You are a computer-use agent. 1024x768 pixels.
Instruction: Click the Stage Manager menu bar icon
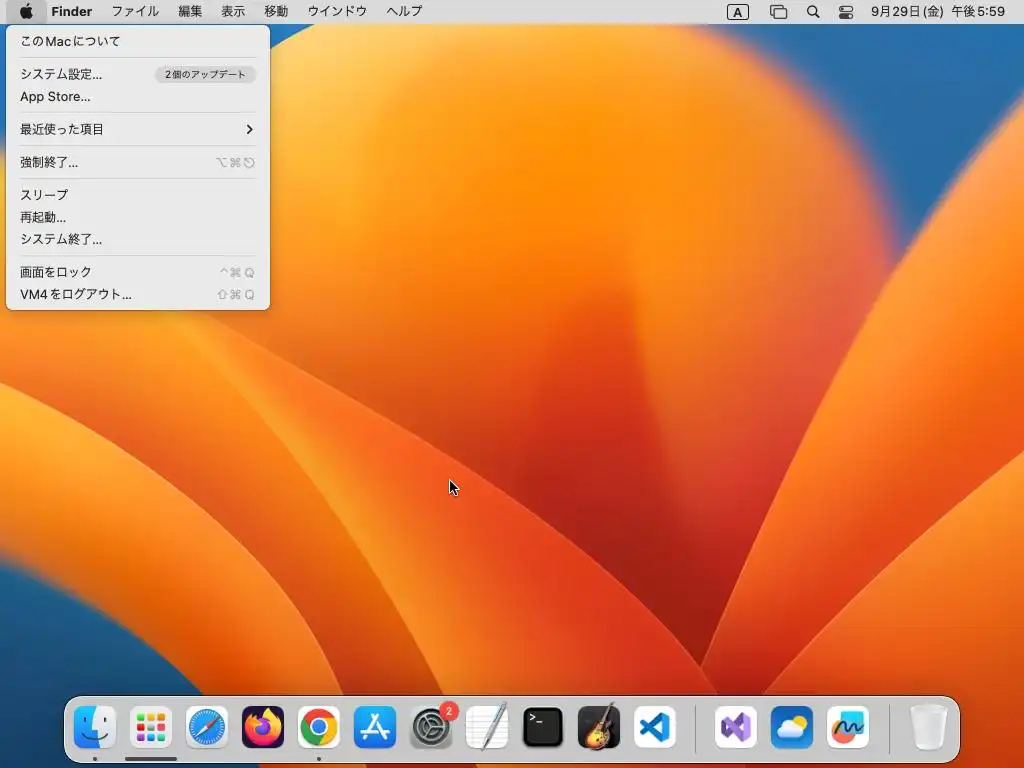pos(778,12)
